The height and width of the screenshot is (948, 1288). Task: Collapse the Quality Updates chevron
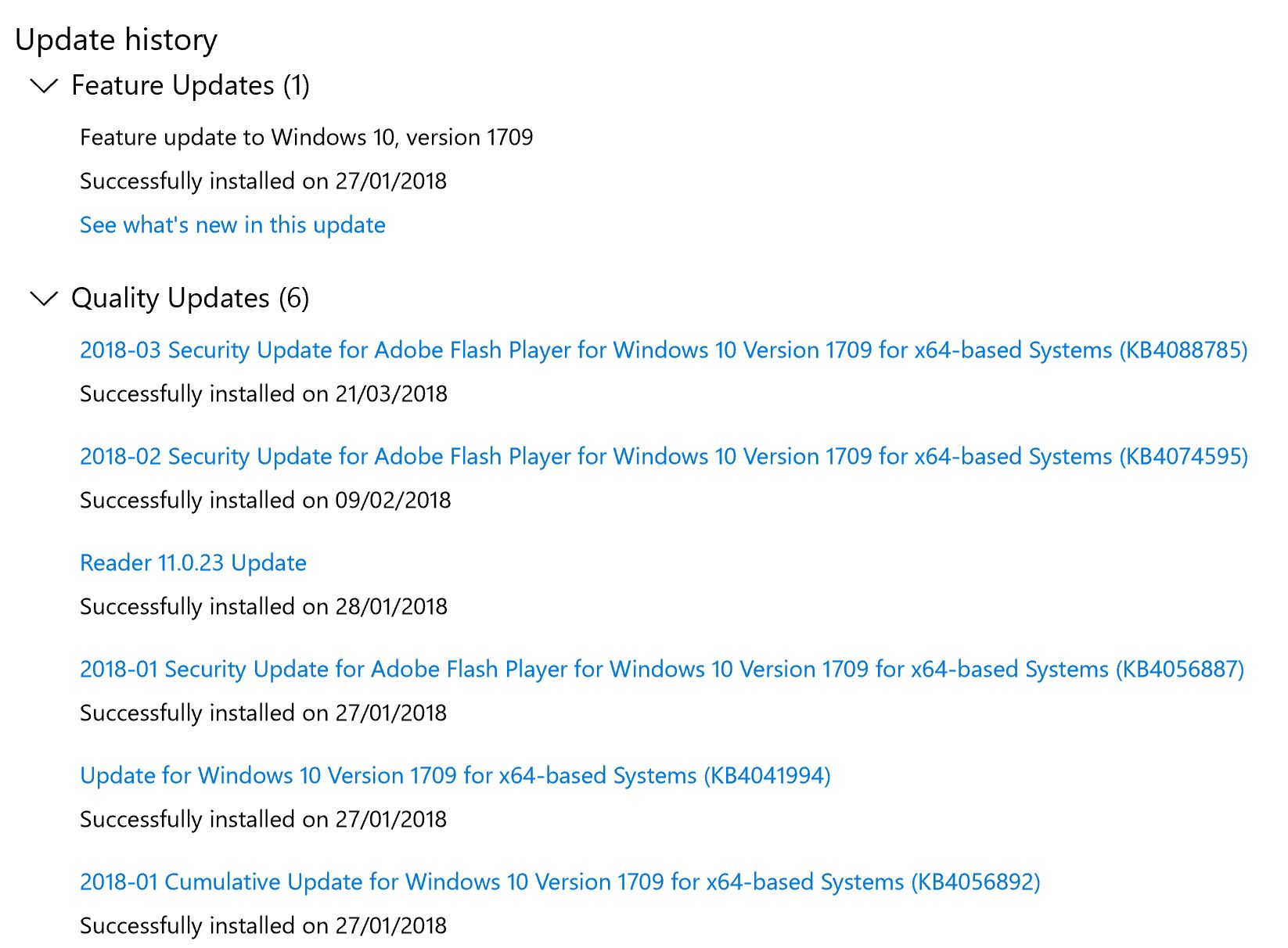coord(44,299)
